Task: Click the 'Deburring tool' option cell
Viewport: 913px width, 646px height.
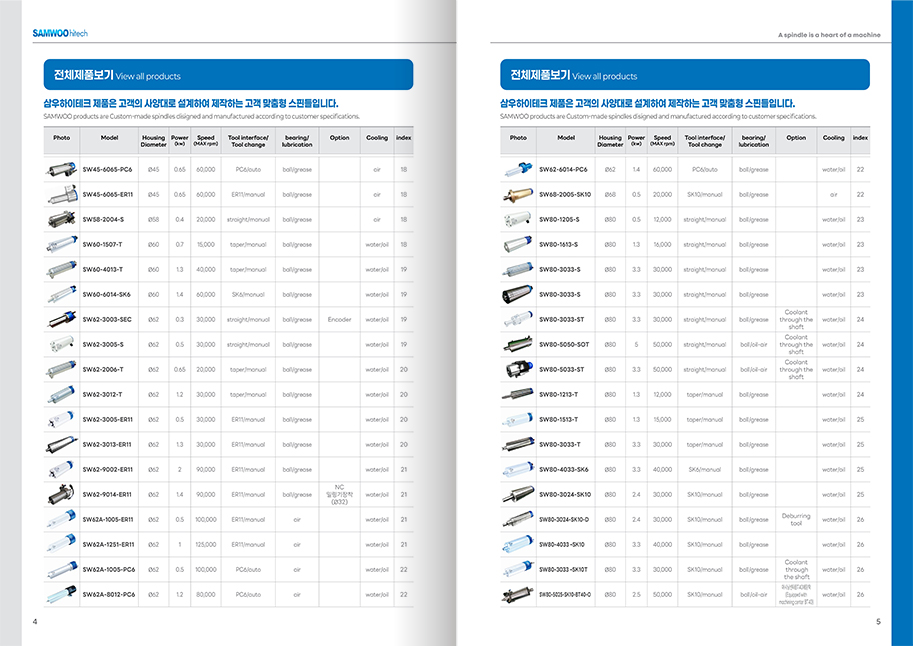Action: (796, 519)
